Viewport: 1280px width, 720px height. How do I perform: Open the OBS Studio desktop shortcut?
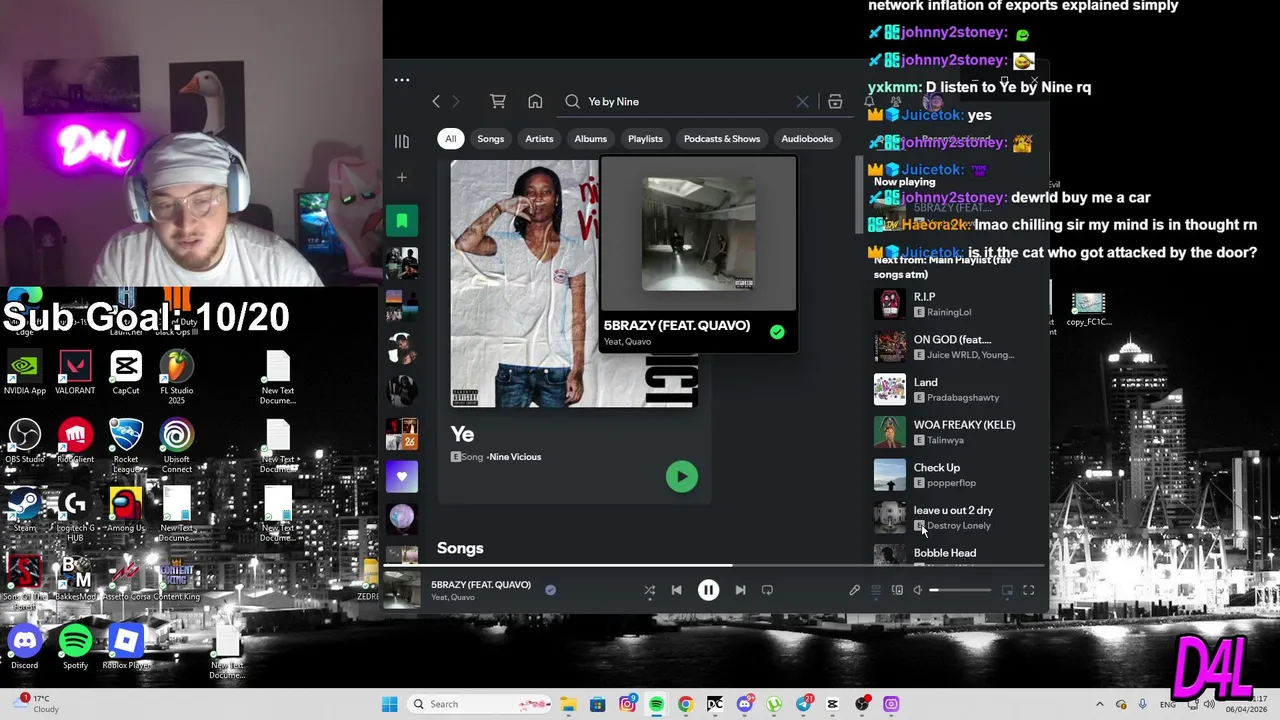(25, 442)
